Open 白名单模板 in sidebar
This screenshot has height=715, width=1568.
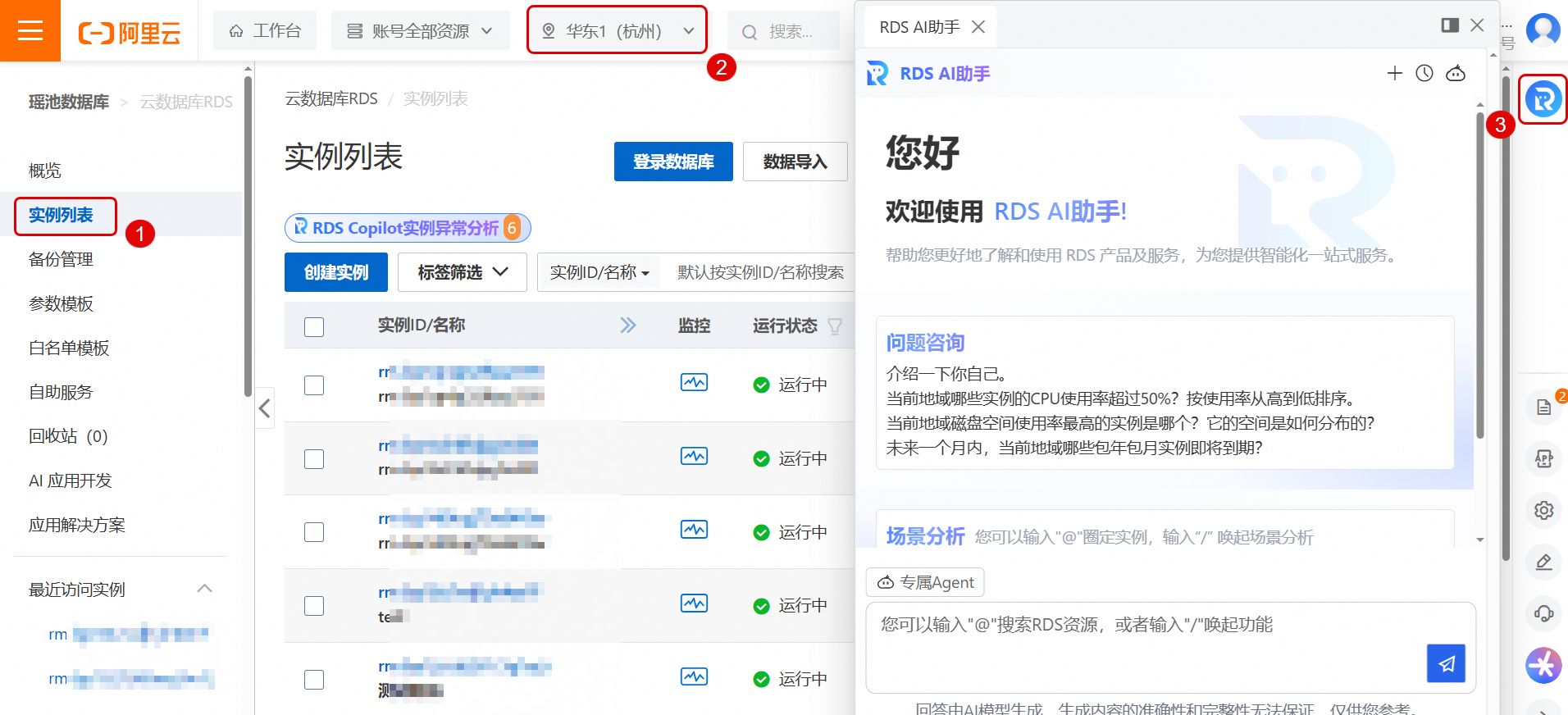coord(69,348)
